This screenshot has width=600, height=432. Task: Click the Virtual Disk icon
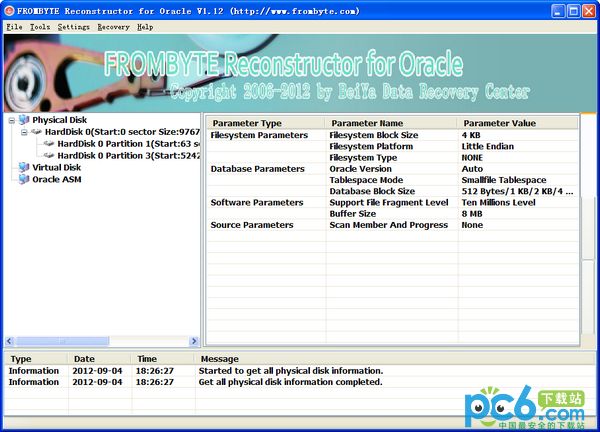(x=24, y=167)
